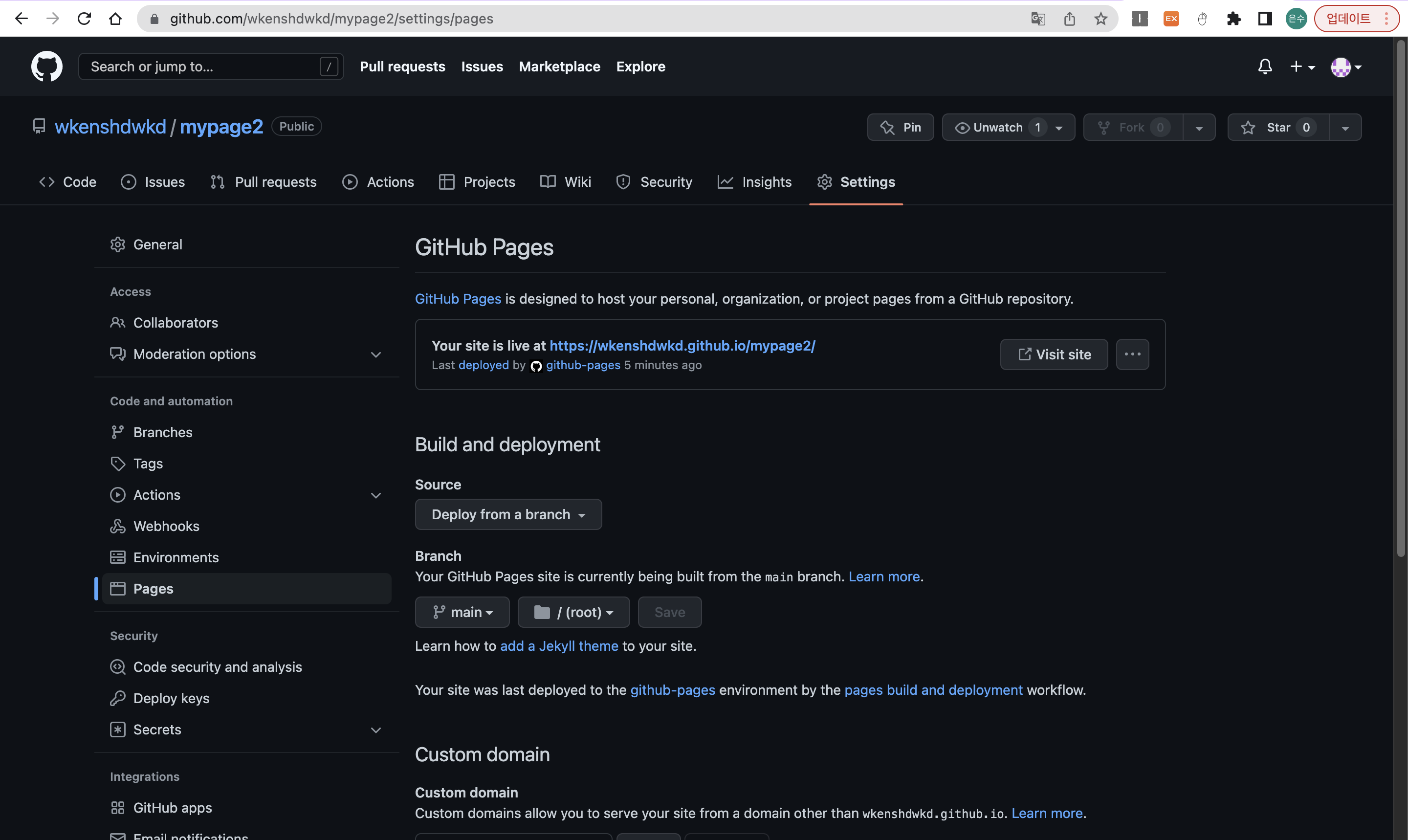The image size is (1408, 840).
Task: Open the Unwatch notifications dropdown
Action: coord(1009,127)
